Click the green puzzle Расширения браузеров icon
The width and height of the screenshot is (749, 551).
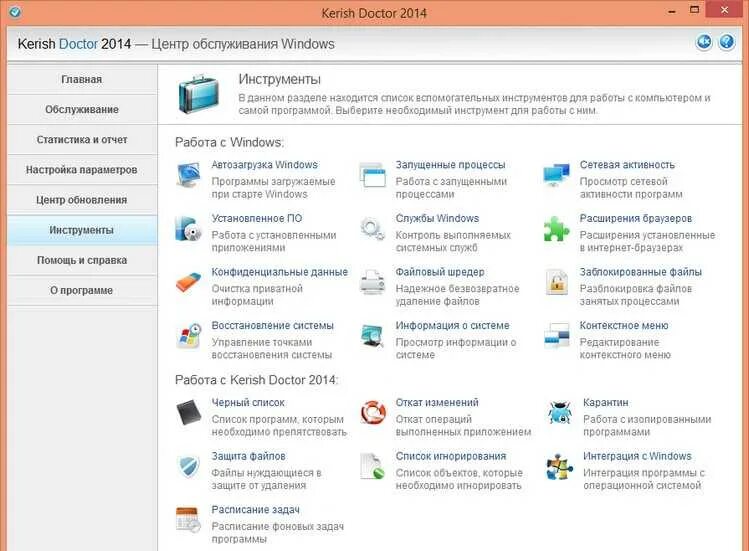[x=556, y=229]
